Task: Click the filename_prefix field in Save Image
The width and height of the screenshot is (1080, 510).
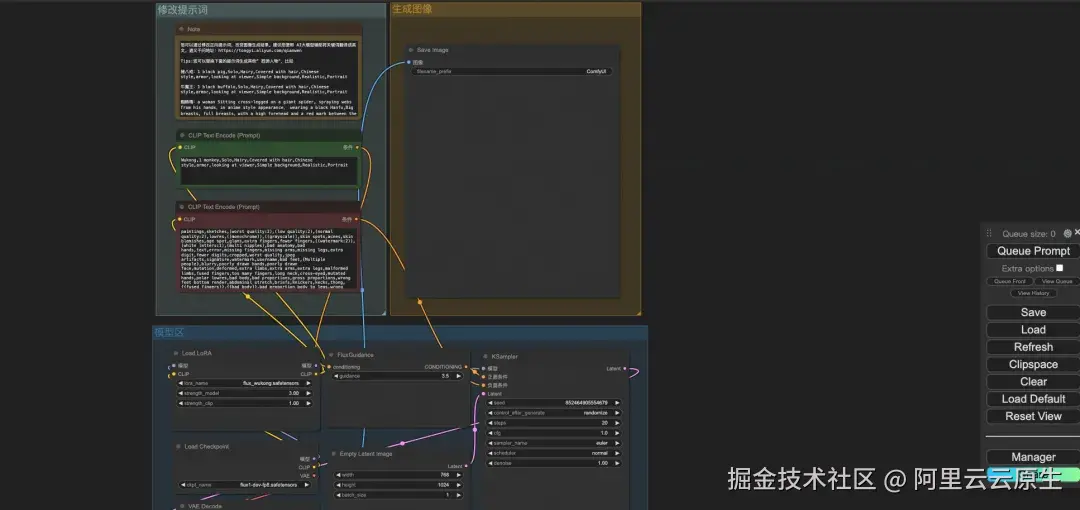Action: coord(512,71)
